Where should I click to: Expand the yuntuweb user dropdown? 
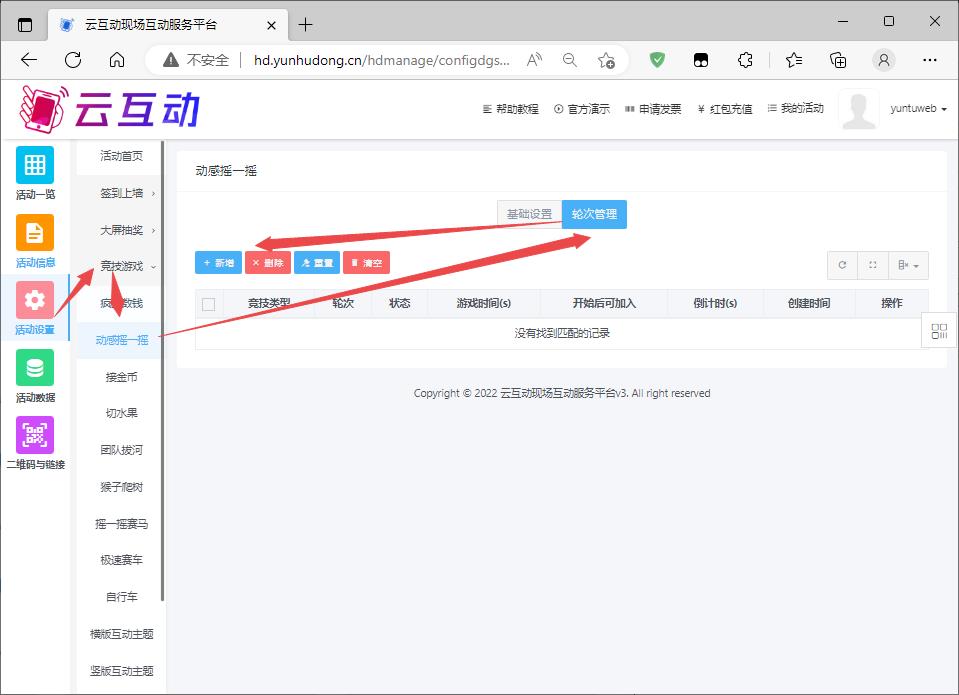coord(917,109)
